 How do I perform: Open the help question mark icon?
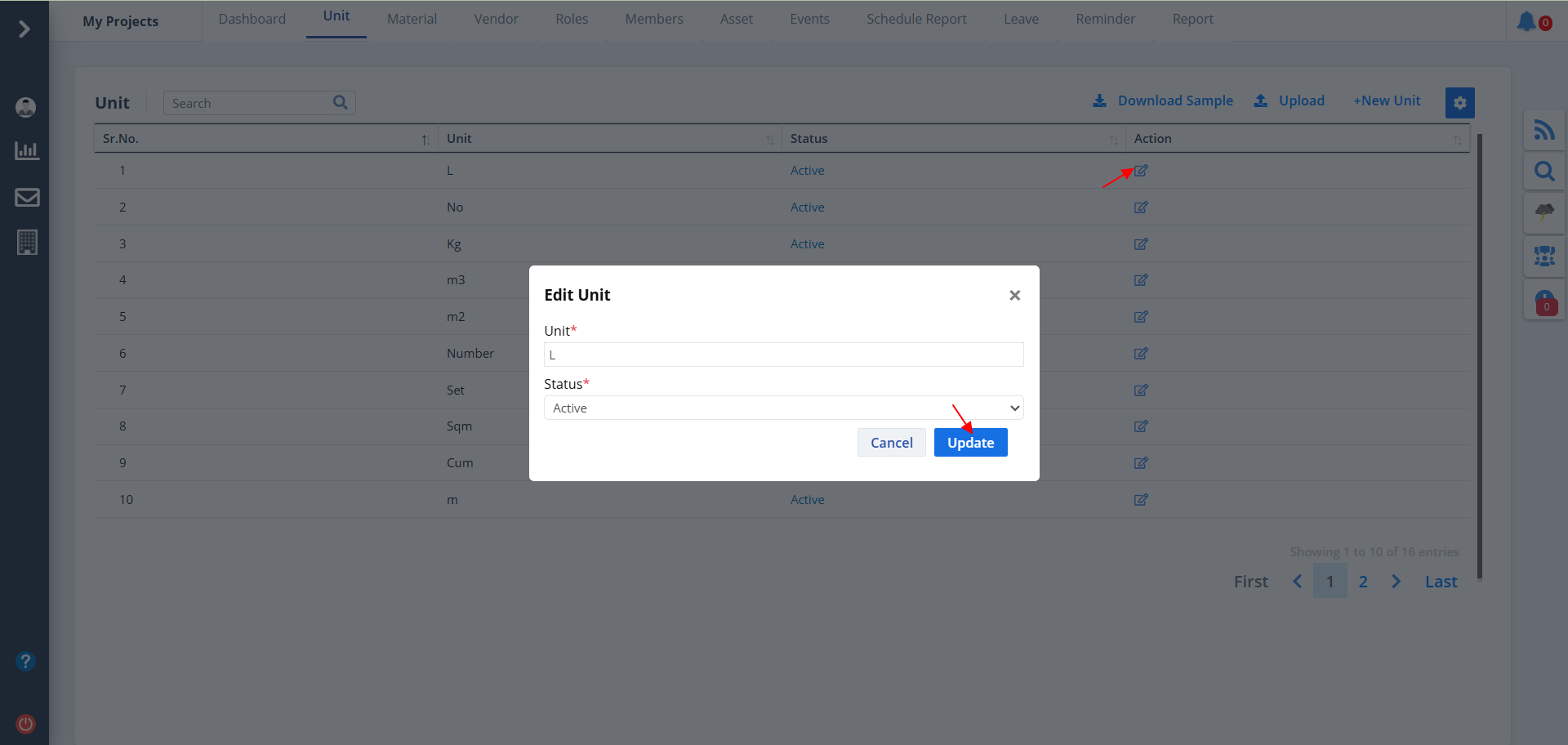click(26, 661)
